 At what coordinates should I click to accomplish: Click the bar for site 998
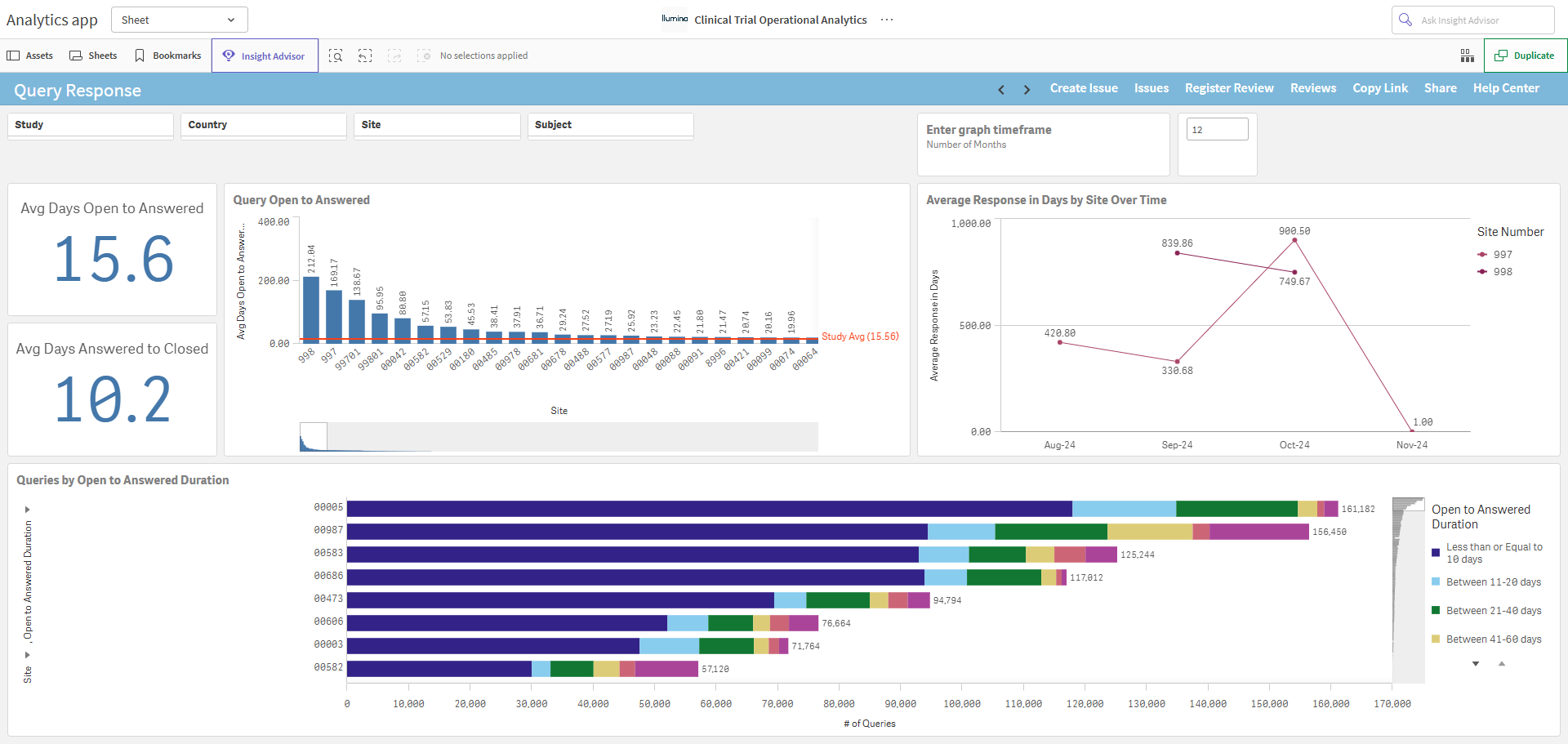311,309
